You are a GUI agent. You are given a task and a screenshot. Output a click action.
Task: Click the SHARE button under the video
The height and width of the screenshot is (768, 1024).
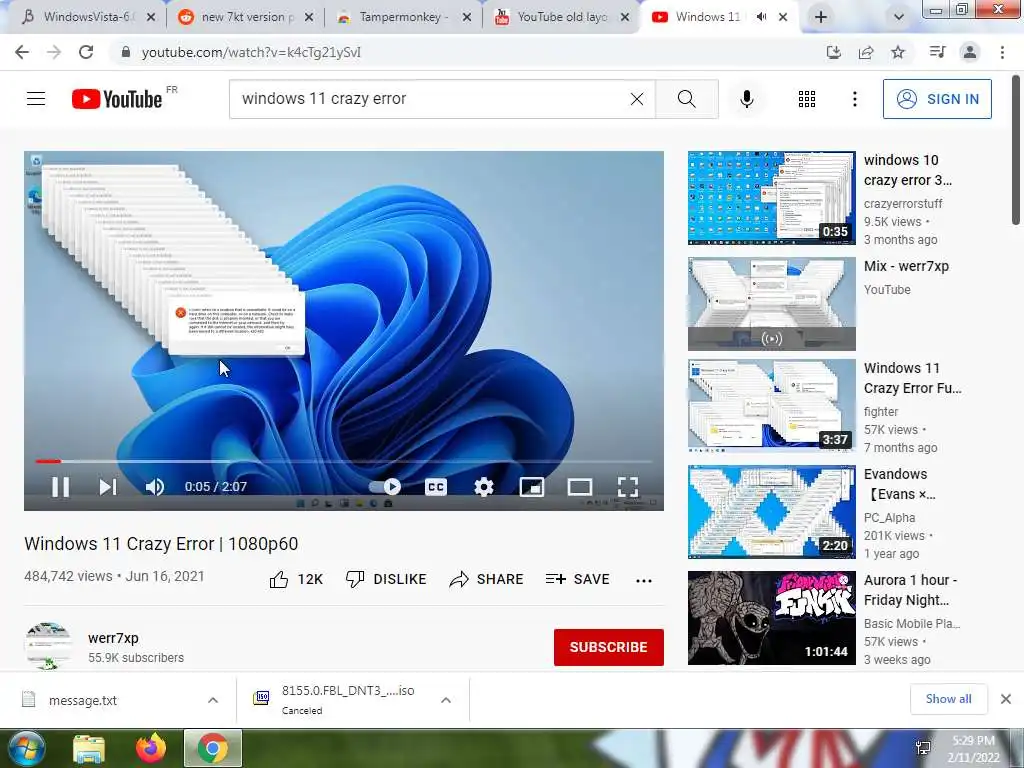pyautogui.click(x=487, y=579)
